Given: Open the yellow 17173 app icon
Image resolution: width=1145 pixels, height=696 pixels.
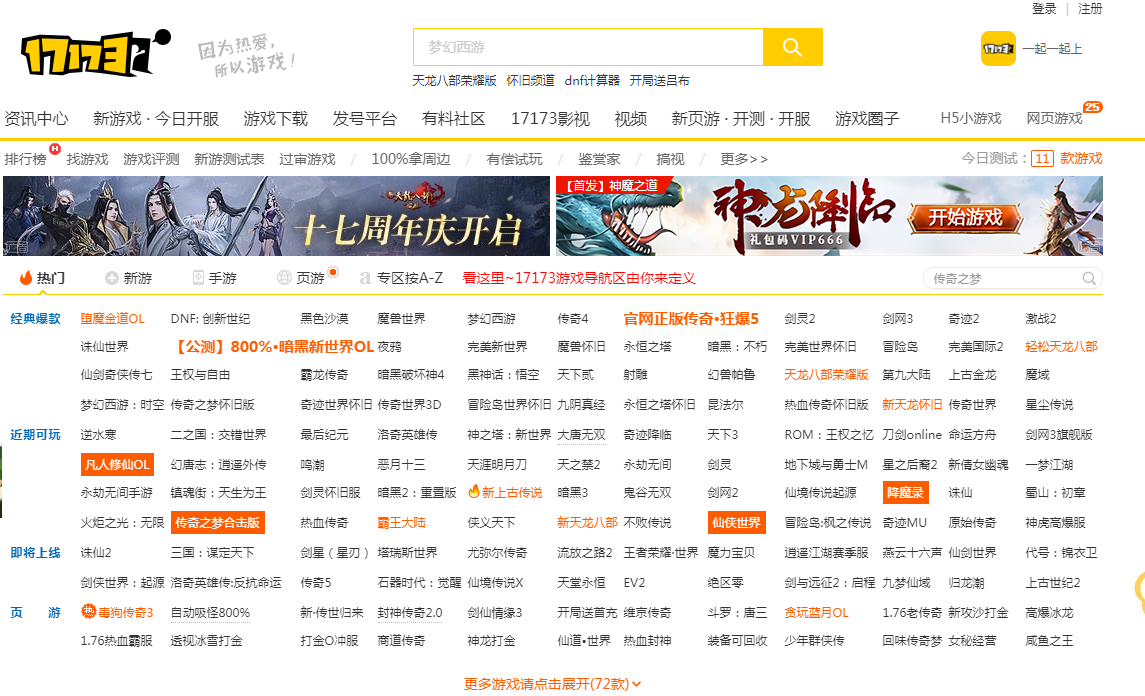Looking at the screenshot, I should pos(997,49).
